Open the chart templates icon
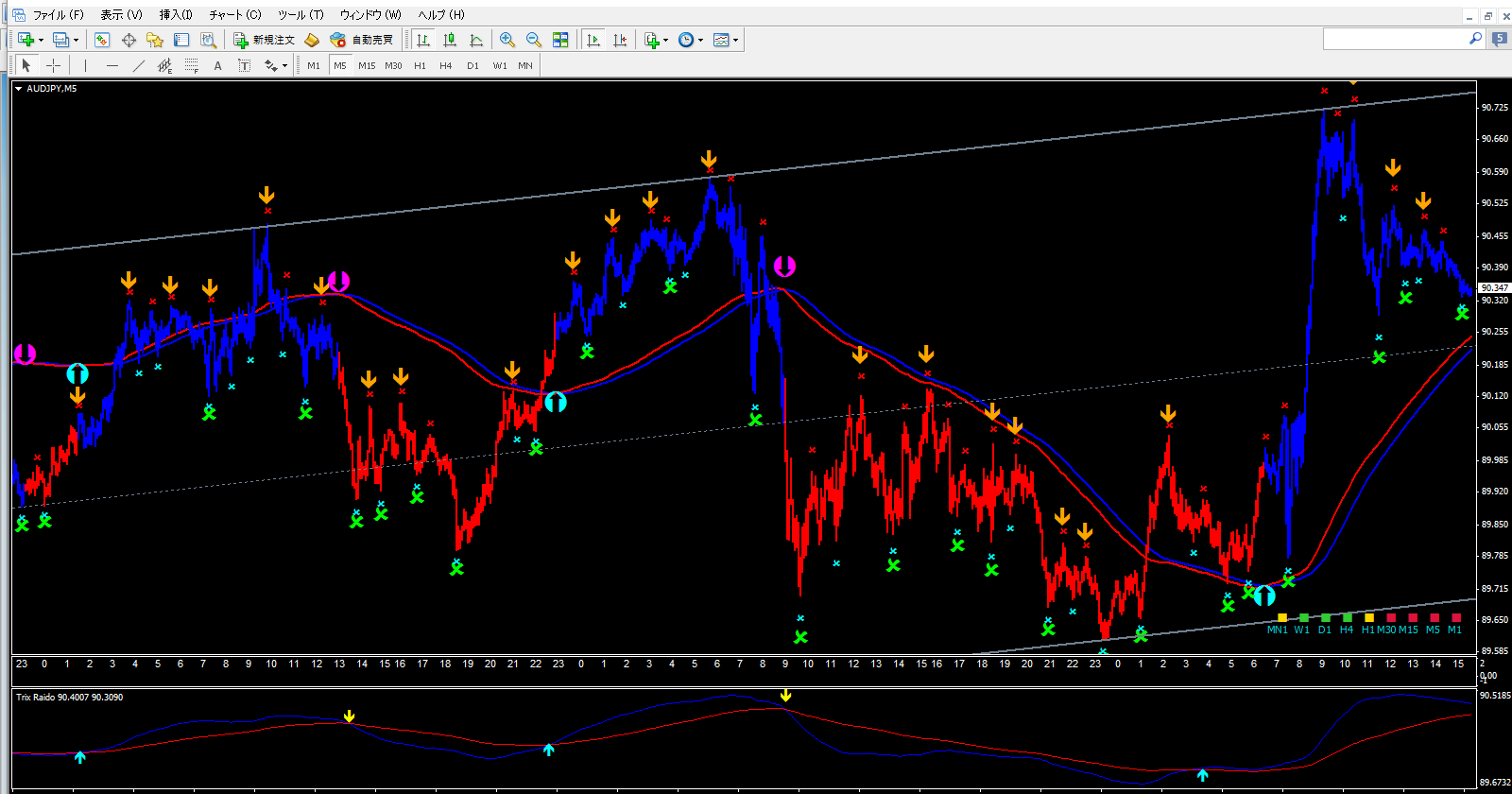Image resolution: width=1512 pixels, height=794 pixels. pos(722,40)
